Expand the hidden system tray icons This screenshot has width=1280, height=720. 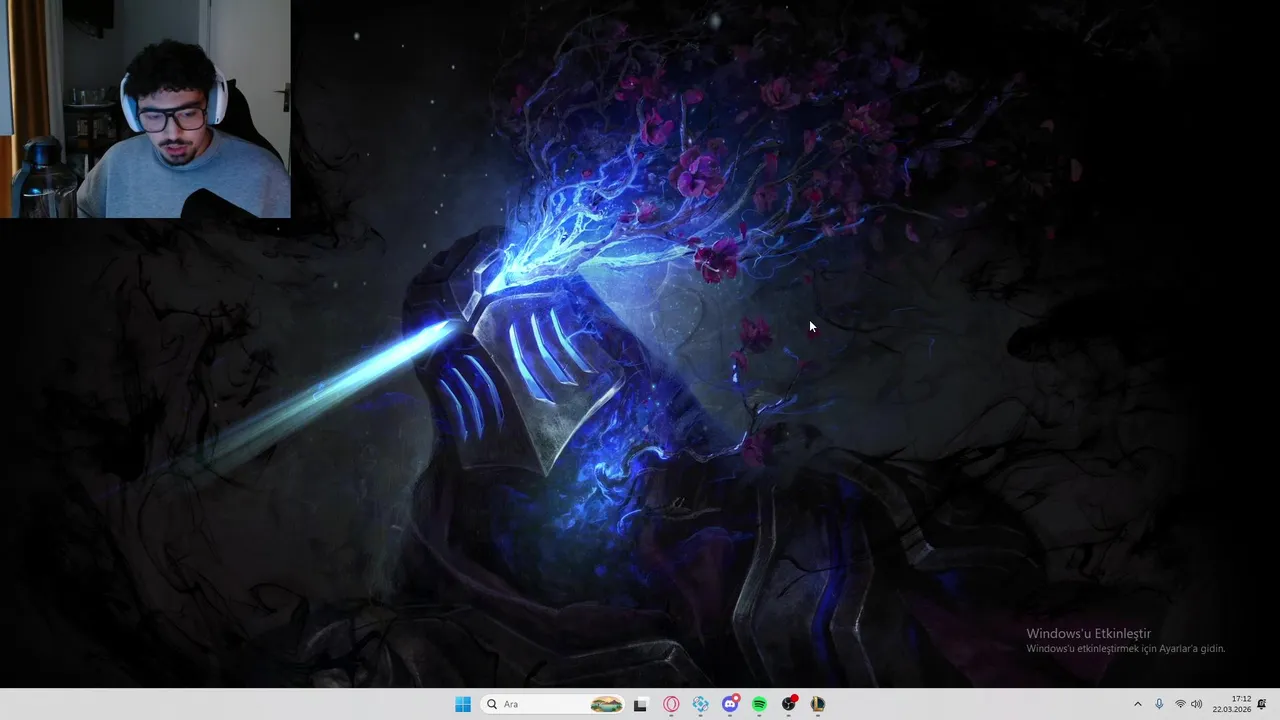coord(1137,704)
